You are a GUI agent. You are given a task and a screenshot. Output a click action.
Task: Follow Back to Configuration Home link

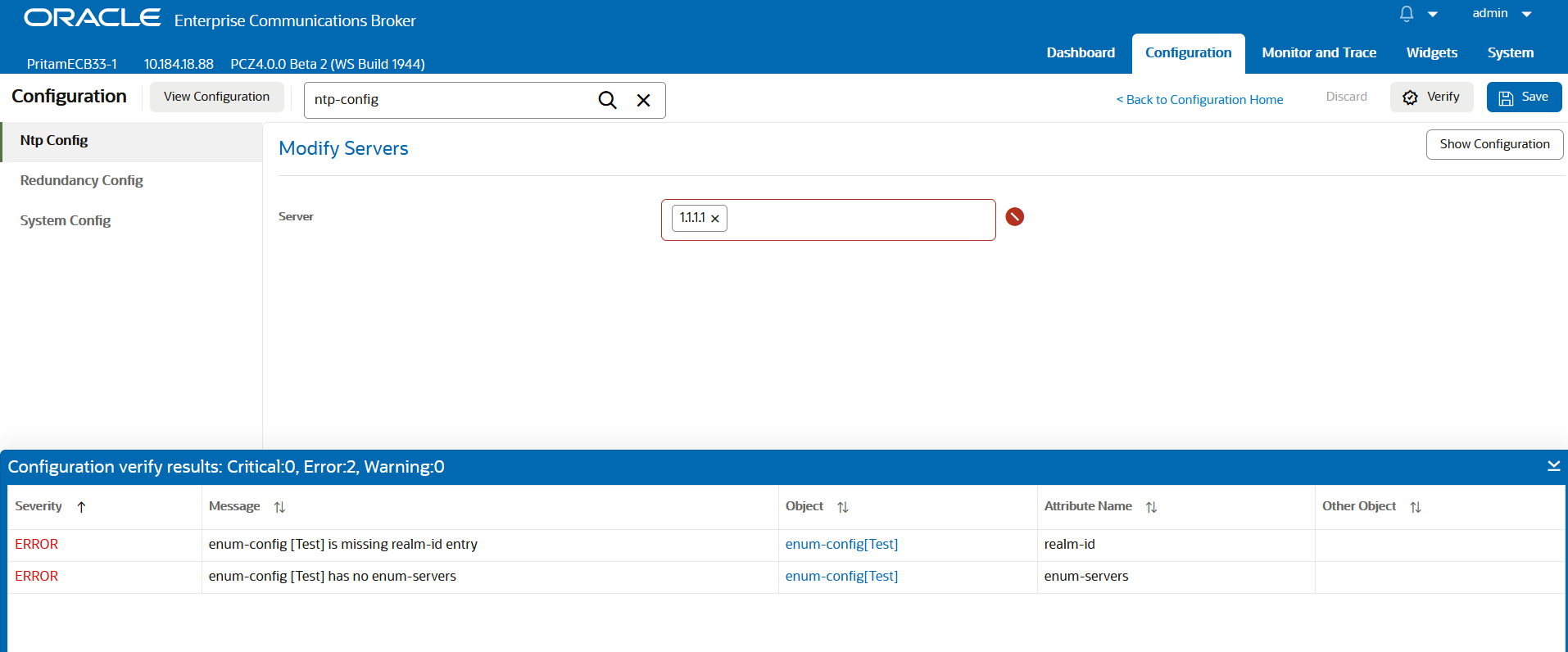click(1199, 100)
